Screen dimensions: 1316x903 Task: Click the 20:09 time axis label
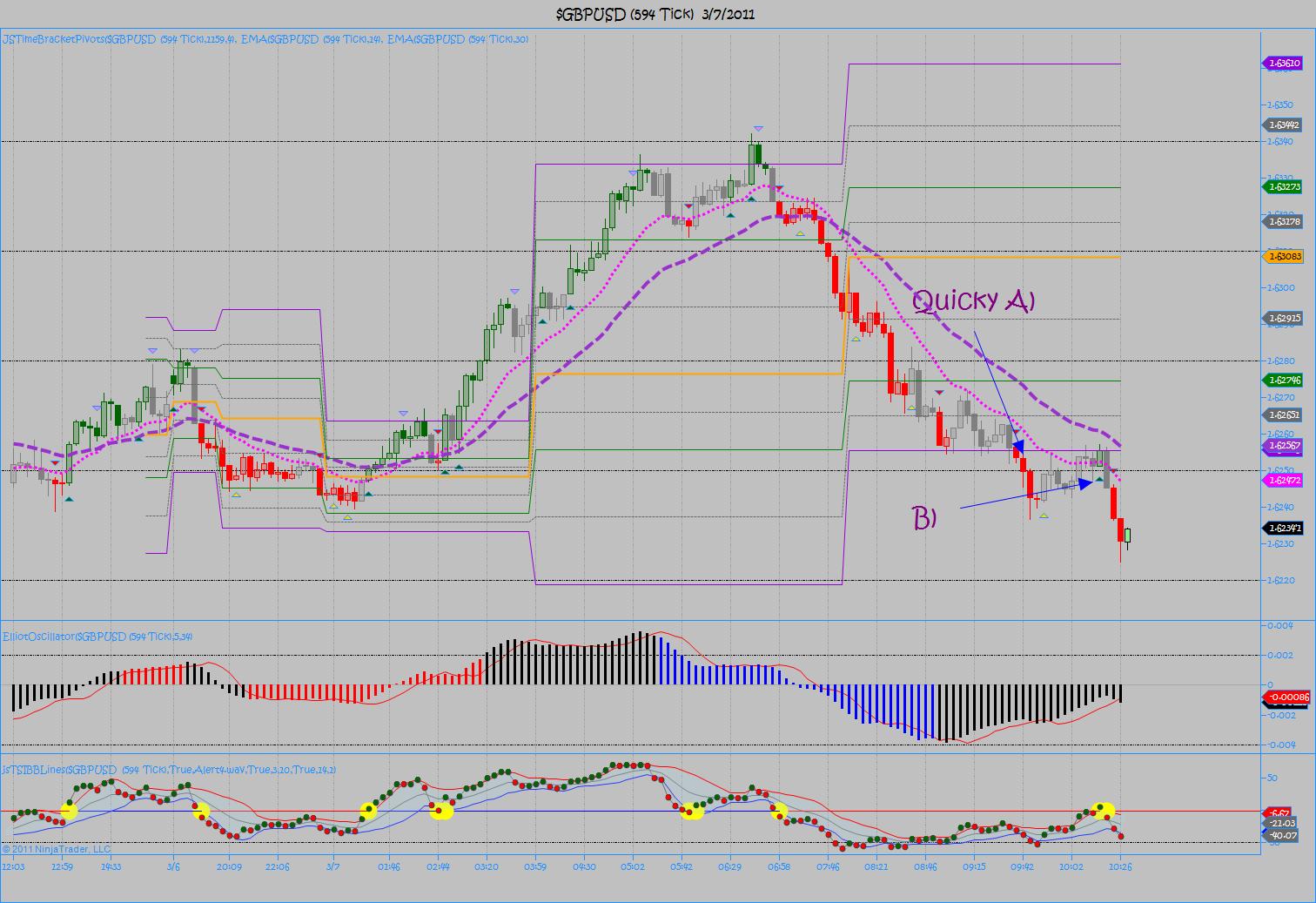pyautogui.click(x=228, y=866)
